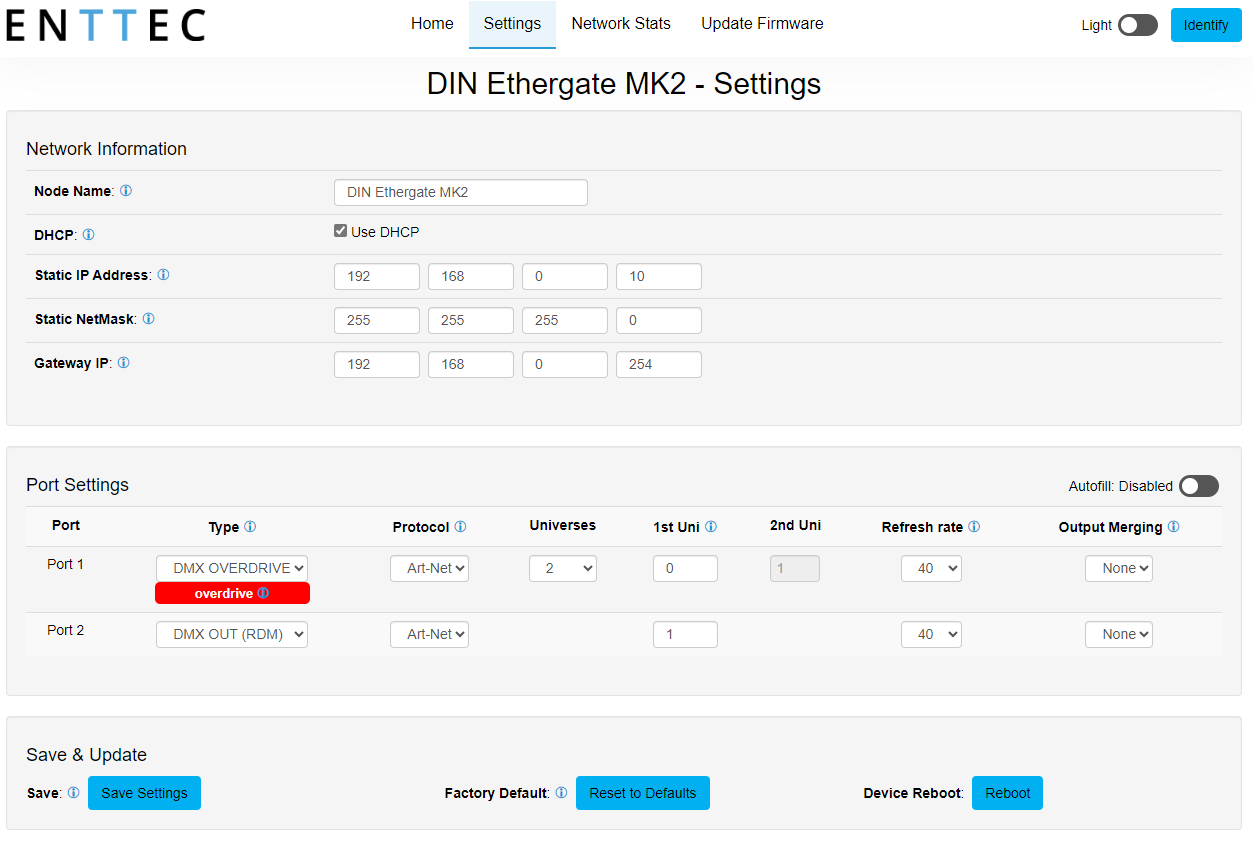Click the Device Reboot label

[913, 793]
